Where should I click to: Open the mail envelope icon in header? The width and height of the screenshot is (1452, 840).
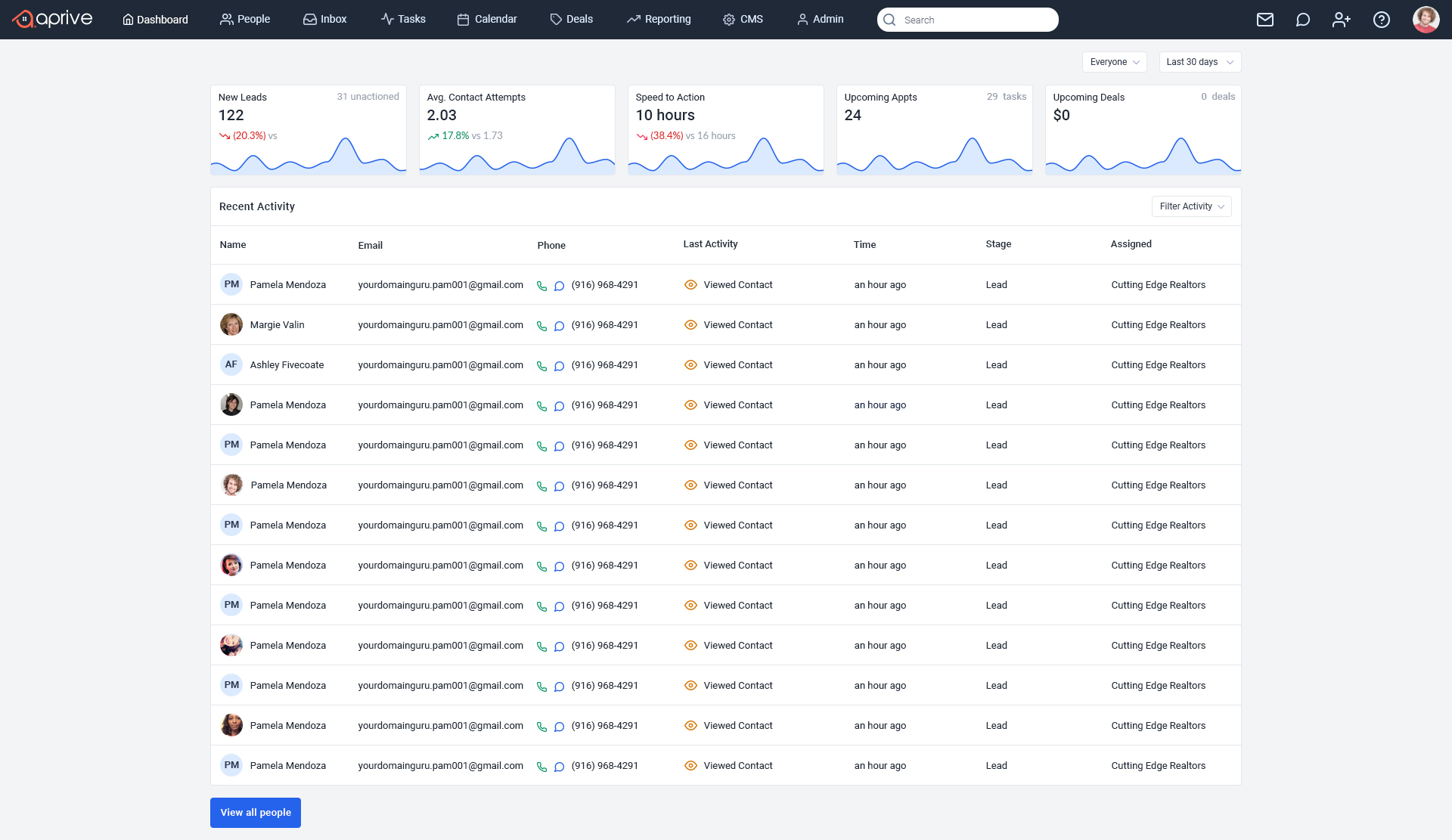click(x=1264, y=20)
